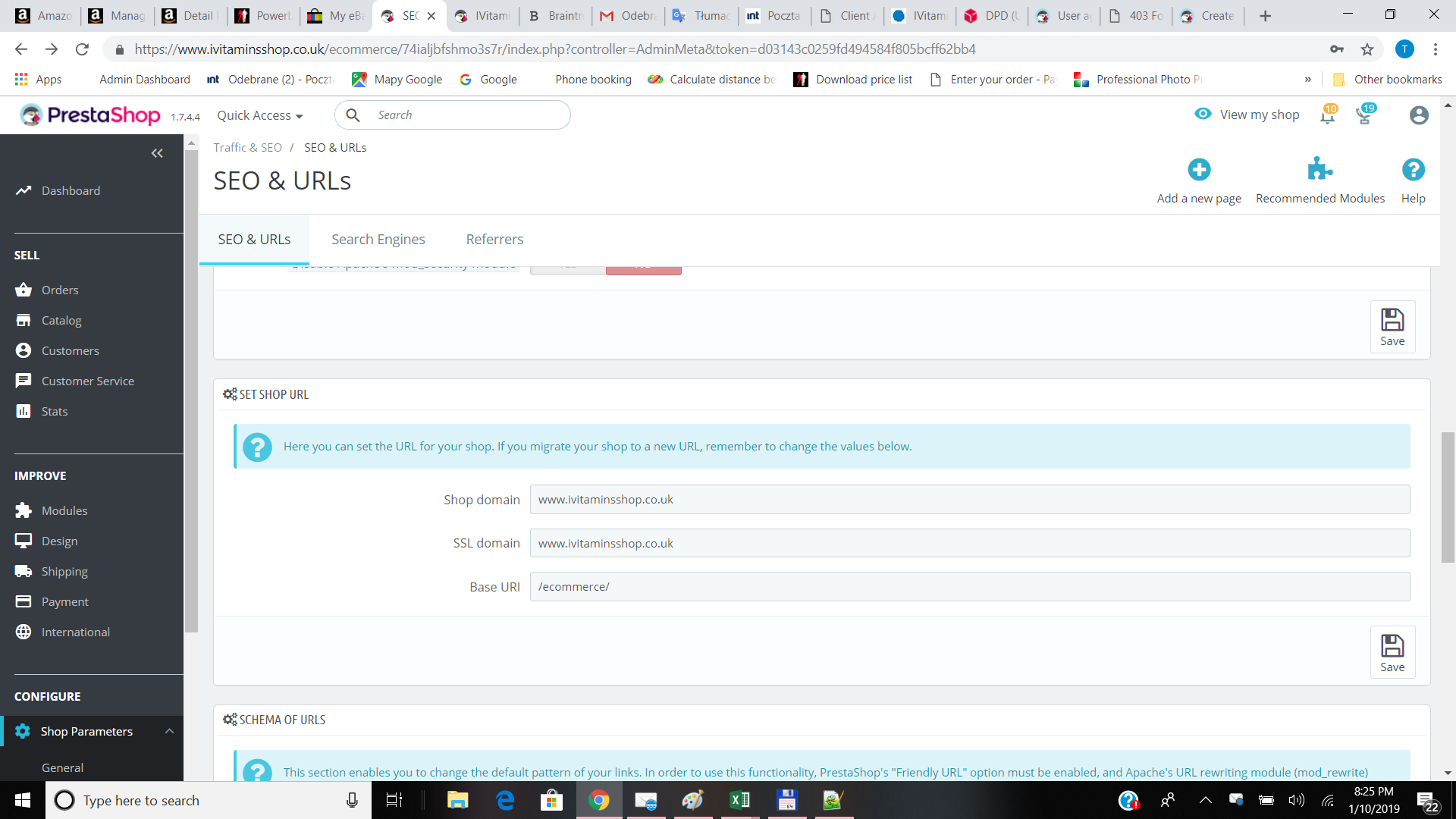Open Recommended Modules puzzle icon
Viewport: 1456px width, 819px height.
(1319, 169)
